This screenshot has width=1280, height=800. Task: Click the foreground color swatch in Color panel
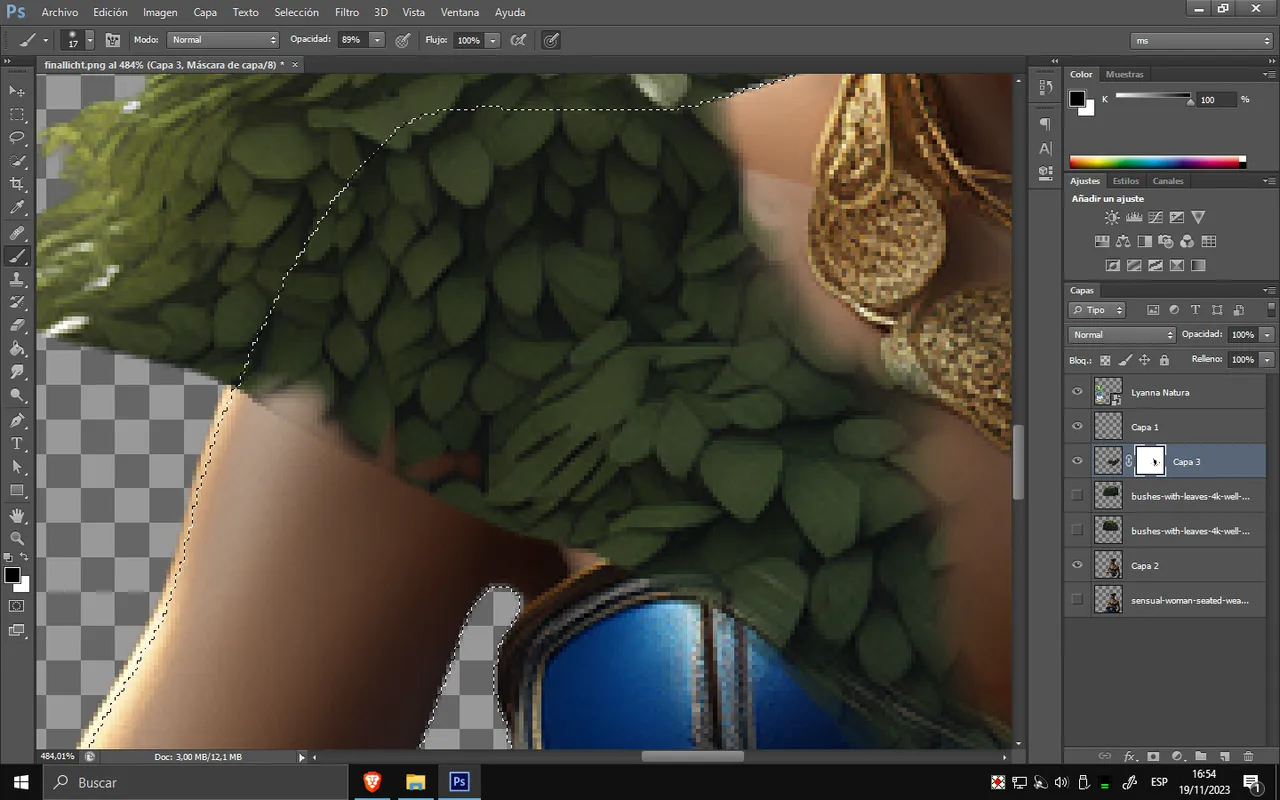point(1077,98)
